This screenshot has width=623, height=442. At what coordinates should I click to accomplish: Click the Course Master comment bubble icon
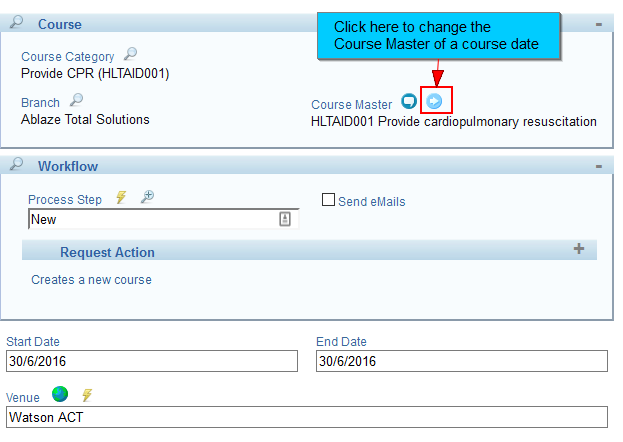408,101
